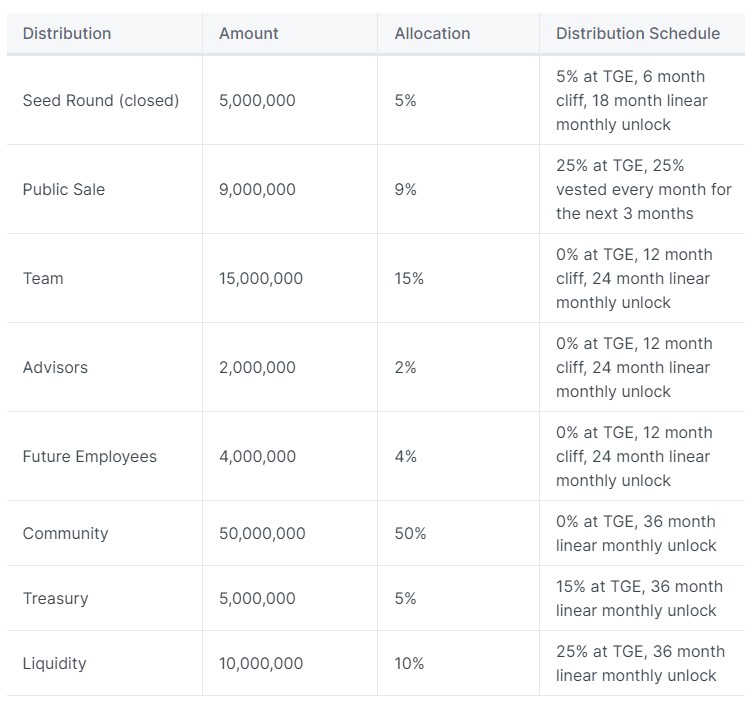745x702 pixels.
Task: Click the Public Sale 25% at TGE schedule
Action: coord(644,189)
